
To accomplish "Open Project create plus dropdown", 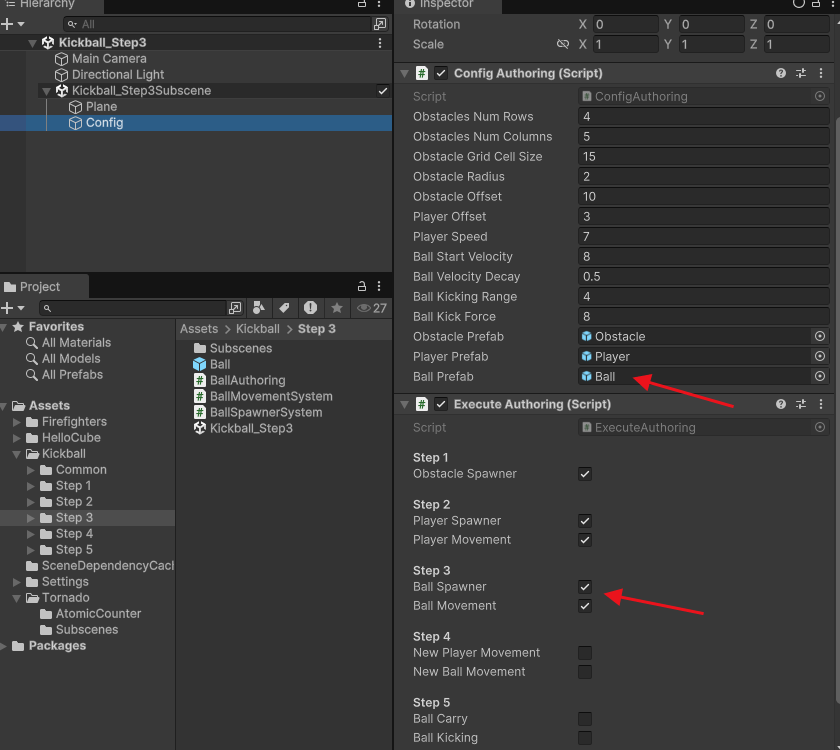I will coord(13,308).
